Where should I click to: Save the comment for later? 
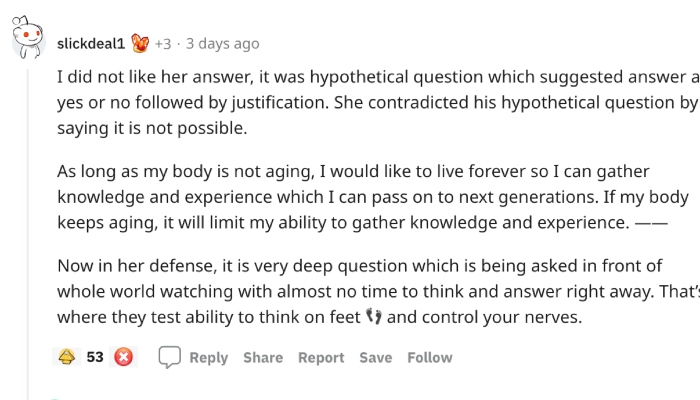tap(375, 358)
